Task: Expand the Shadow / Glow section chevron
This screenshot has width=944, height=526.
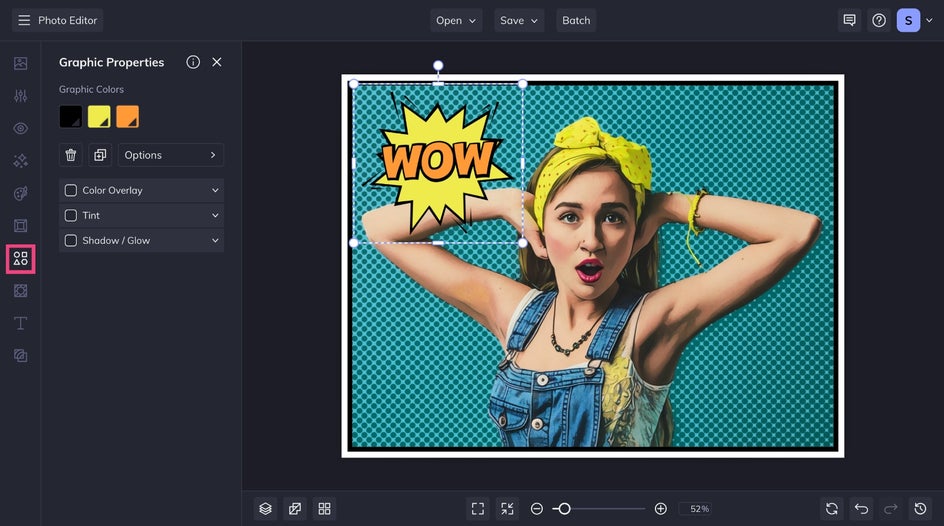Action: tap(215, 241)
